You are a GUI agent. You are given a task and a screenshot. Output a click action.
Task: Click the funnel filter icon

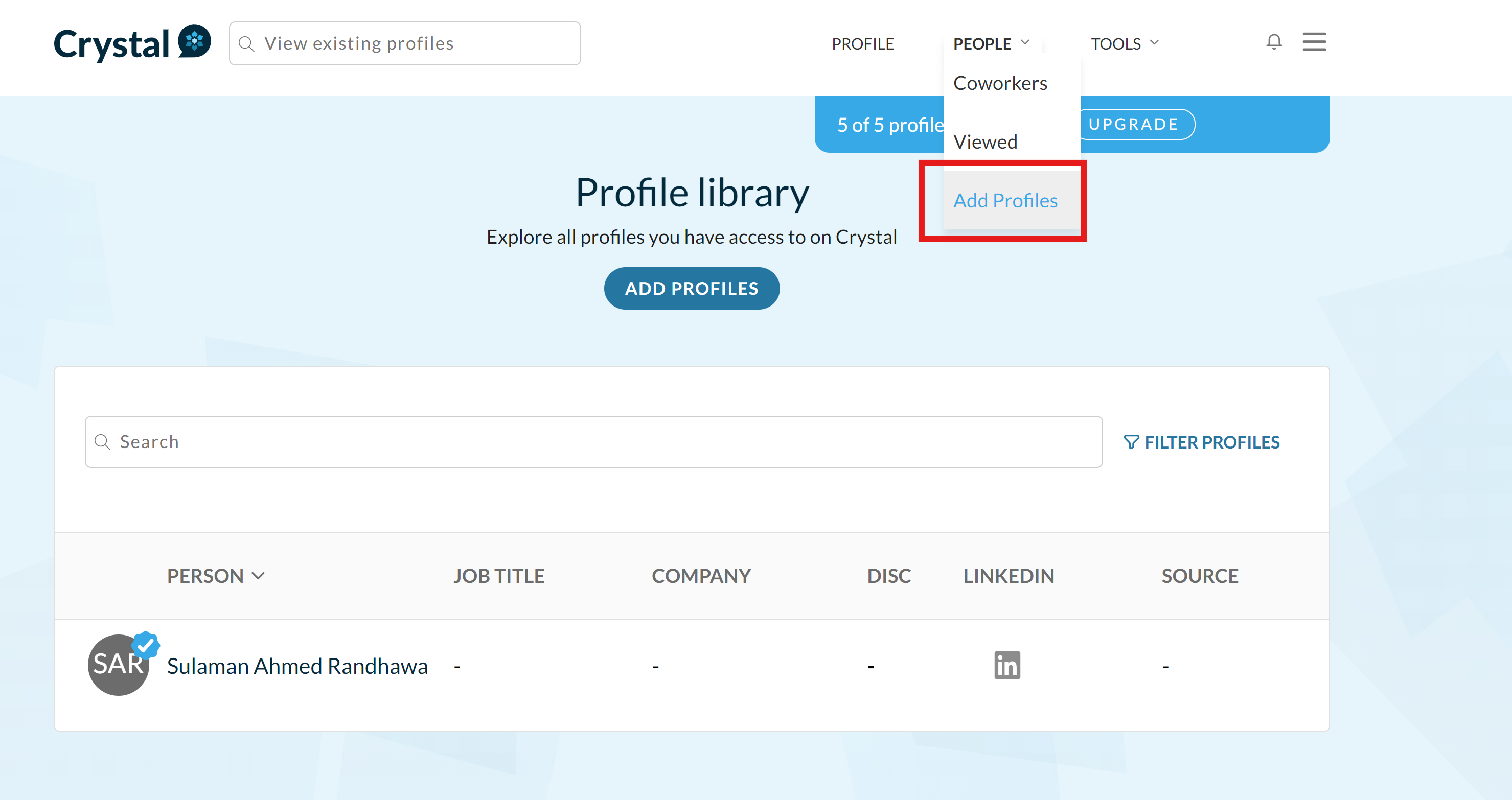tap(1131, 442)
